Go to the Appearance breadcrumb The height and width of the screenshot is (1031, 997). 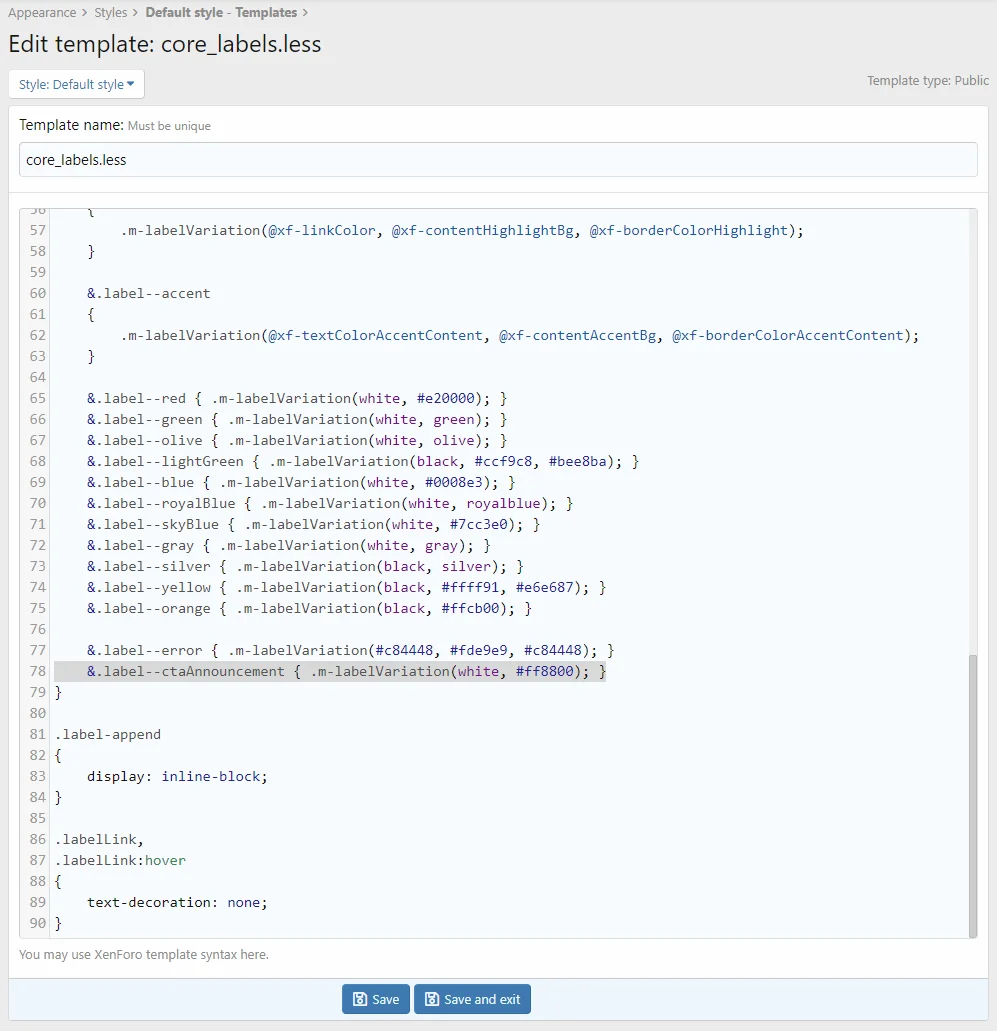click(x=42, y=13)
